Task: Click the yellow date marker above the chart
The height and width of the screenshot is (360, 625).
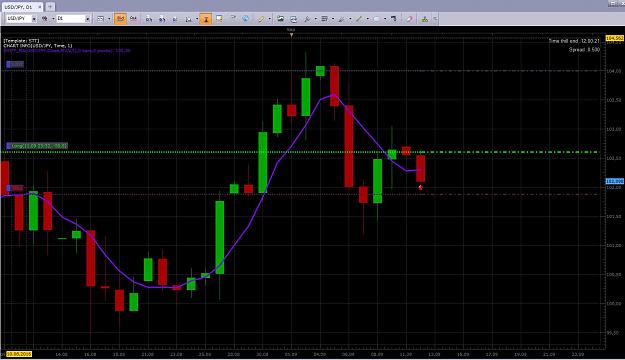Action: tap(291, 35)
